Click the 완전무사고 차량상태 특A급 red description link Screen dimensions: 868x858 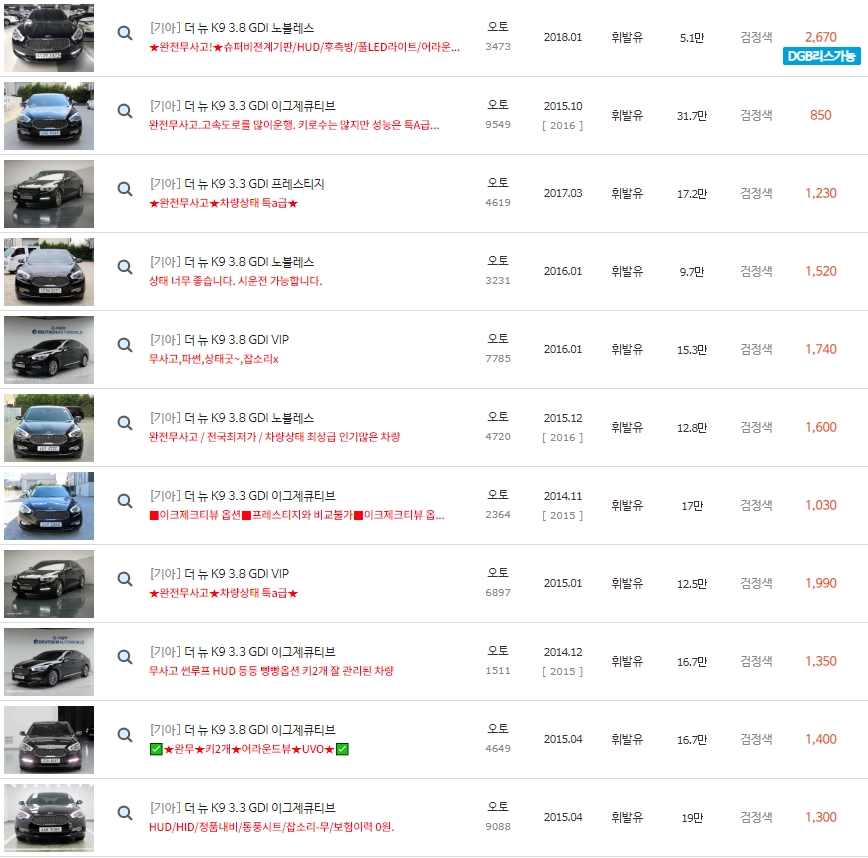coord(222,204)
